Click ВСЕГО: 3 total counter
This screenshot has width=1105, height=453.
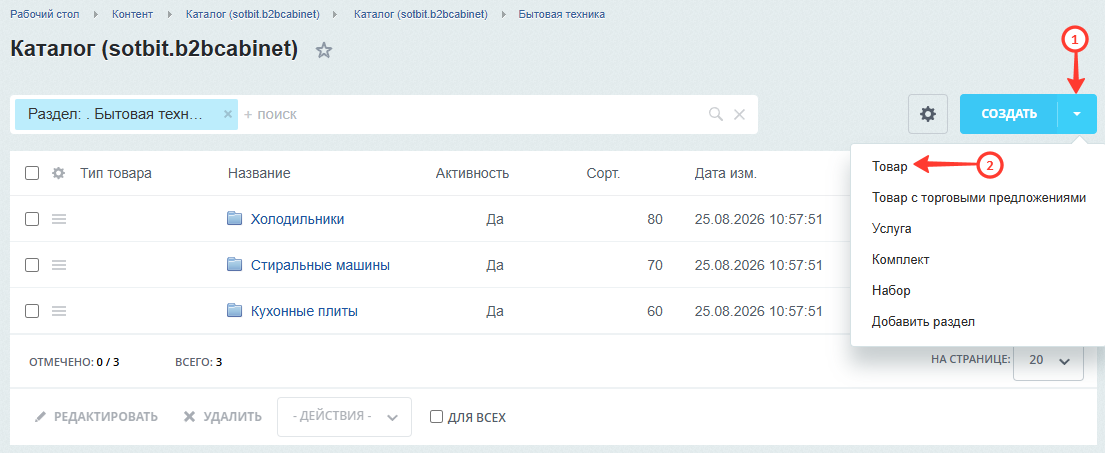(199, 363)
